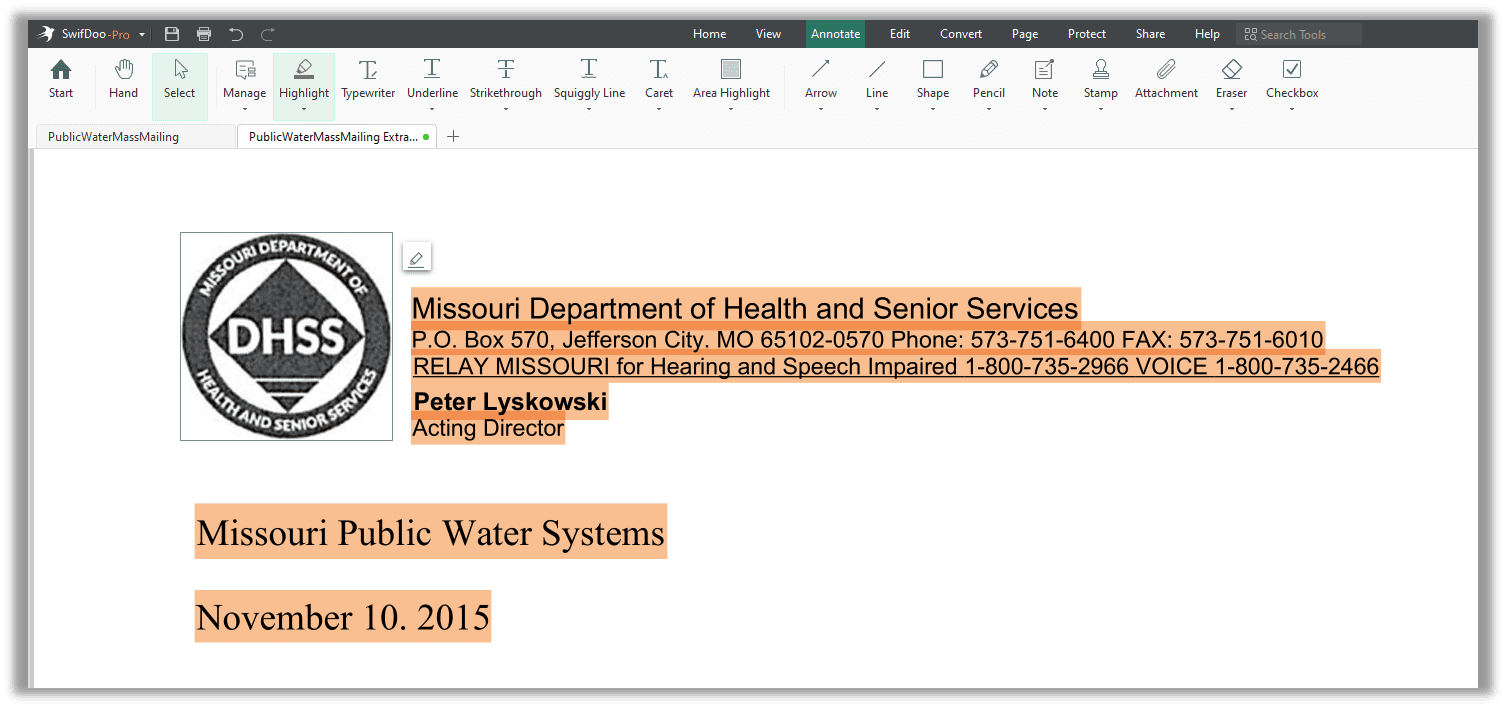Go to the Edit menu tab
The image size is (1506, 709).
click(x=900, y=34)
